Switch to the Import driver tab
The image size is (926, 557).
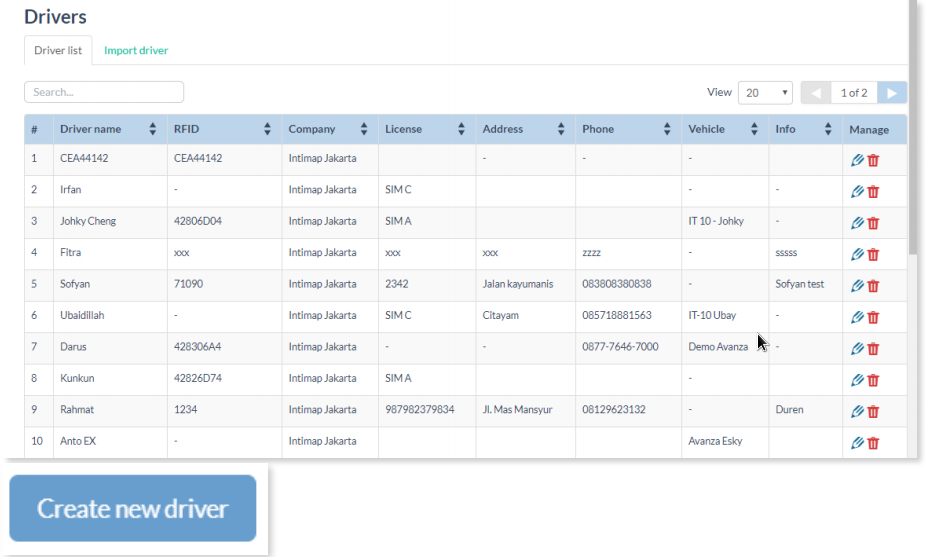click(x=136, y=51)
